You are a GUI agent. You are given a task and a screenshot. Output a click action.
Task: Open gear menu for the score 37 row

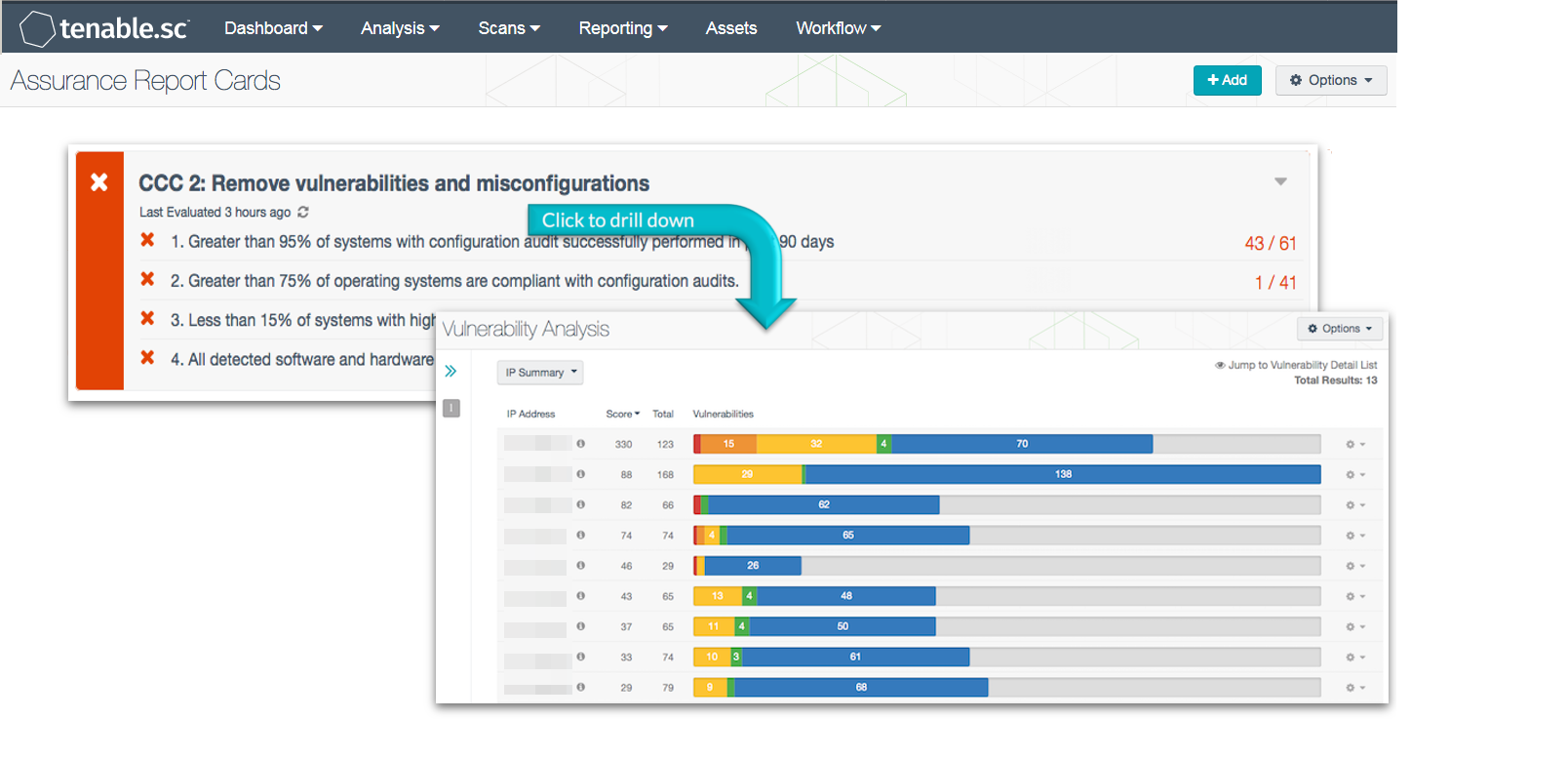click(x=1354, y=627)
